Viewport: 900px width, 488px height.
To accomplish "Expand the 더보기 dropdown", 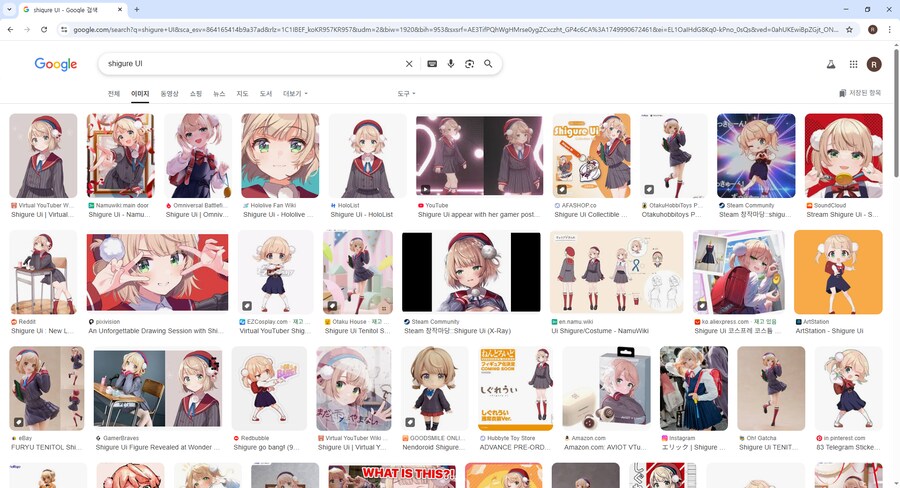I will click(x=295, y=94).
